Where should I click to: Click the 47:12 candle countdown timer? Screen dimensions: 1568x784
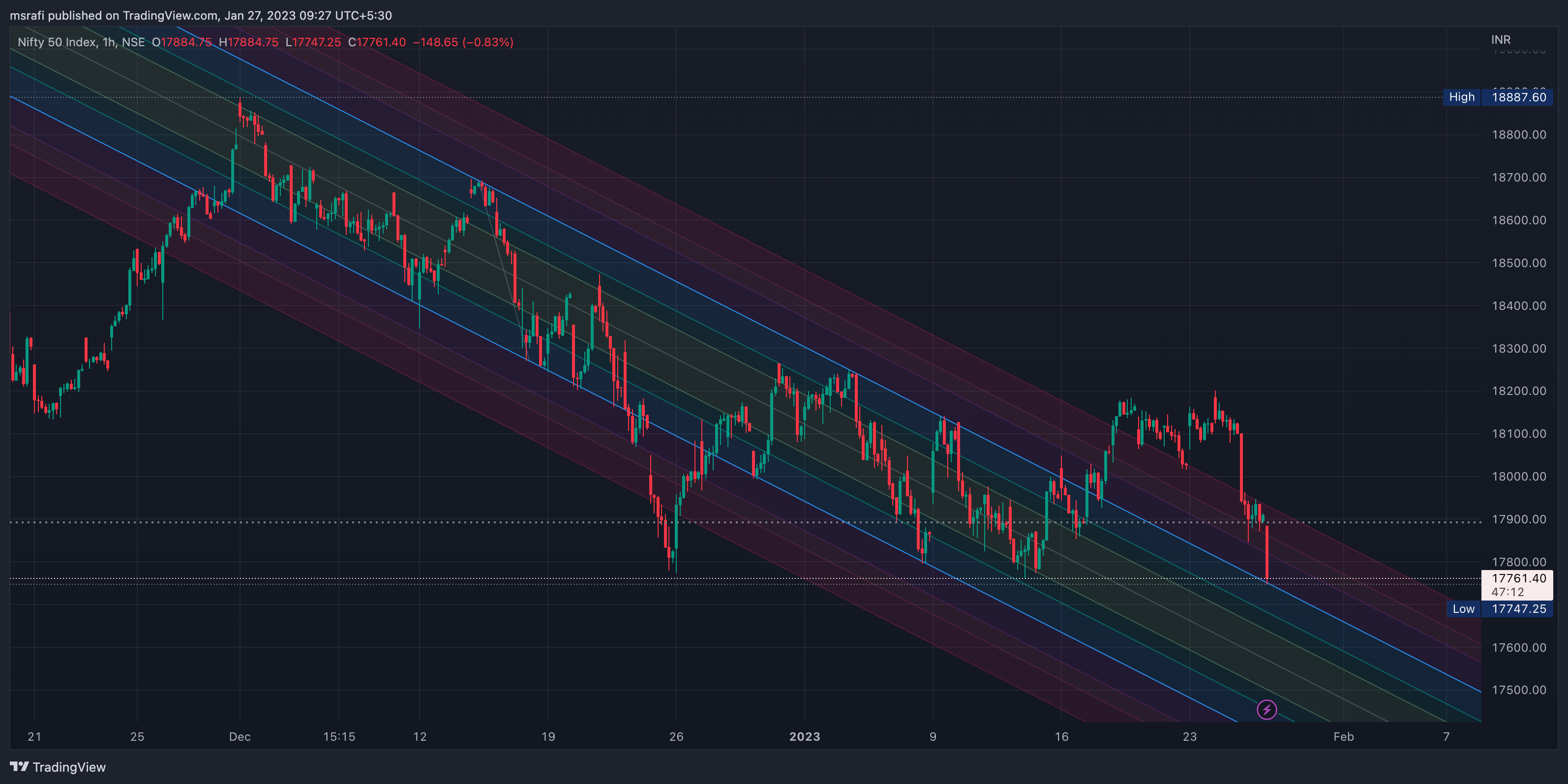(1508, 592)
